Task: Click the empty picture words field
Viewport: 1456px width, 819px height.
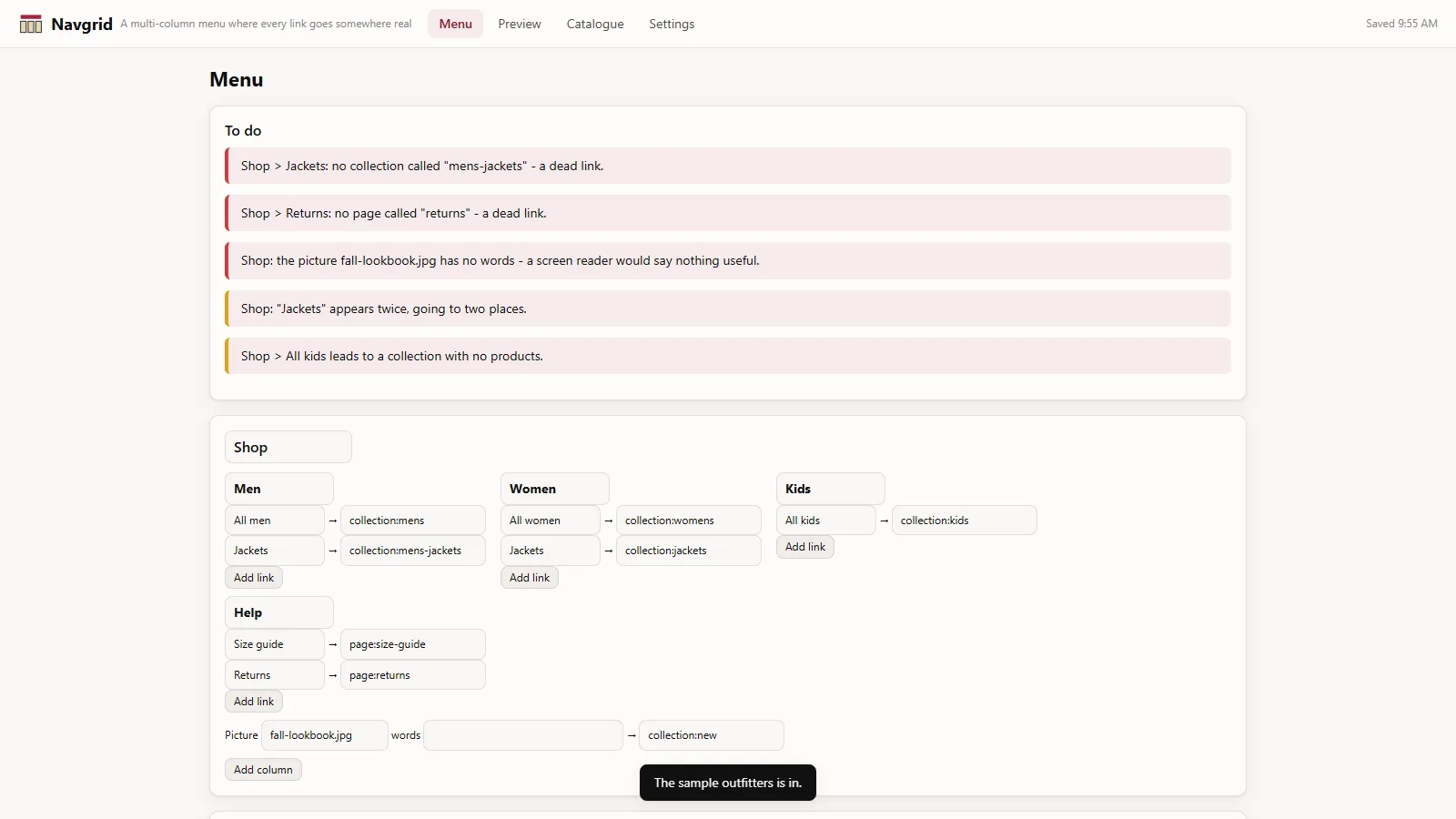Action: (x=523, y=735)
